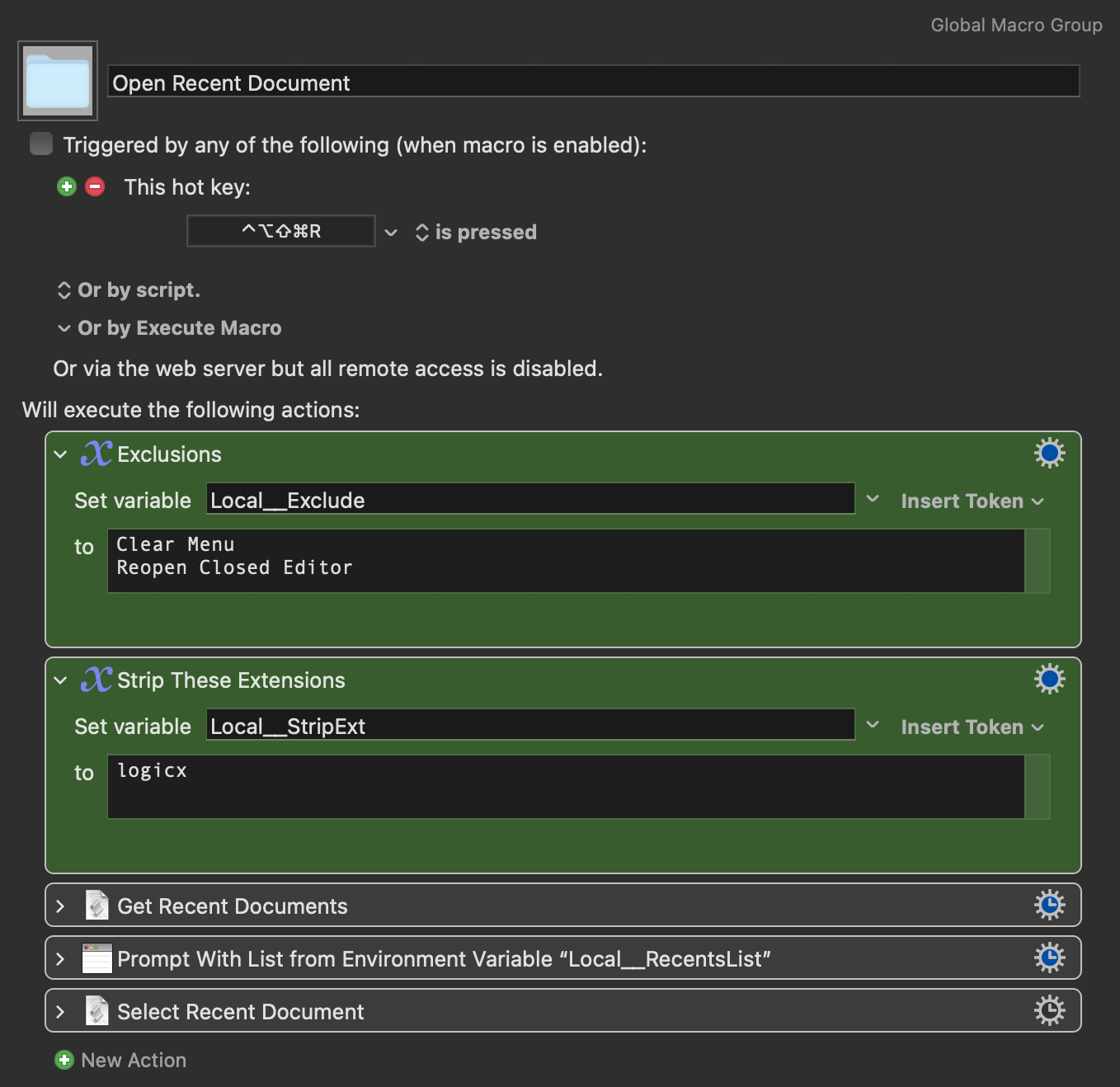
Task: Toggle the macro triggered-by checkbox
Action: (x=41, y=144)
